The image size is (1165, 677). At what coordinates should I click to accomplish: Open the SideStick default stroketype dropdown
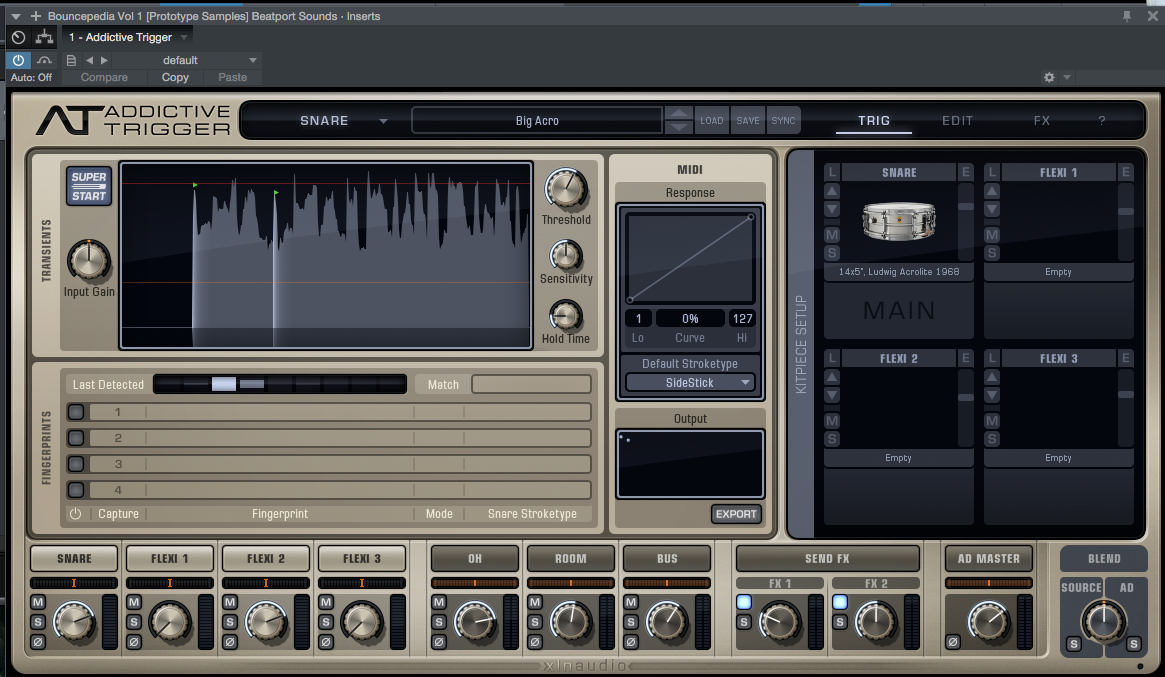pyautogui.click(x=689, y=382)
